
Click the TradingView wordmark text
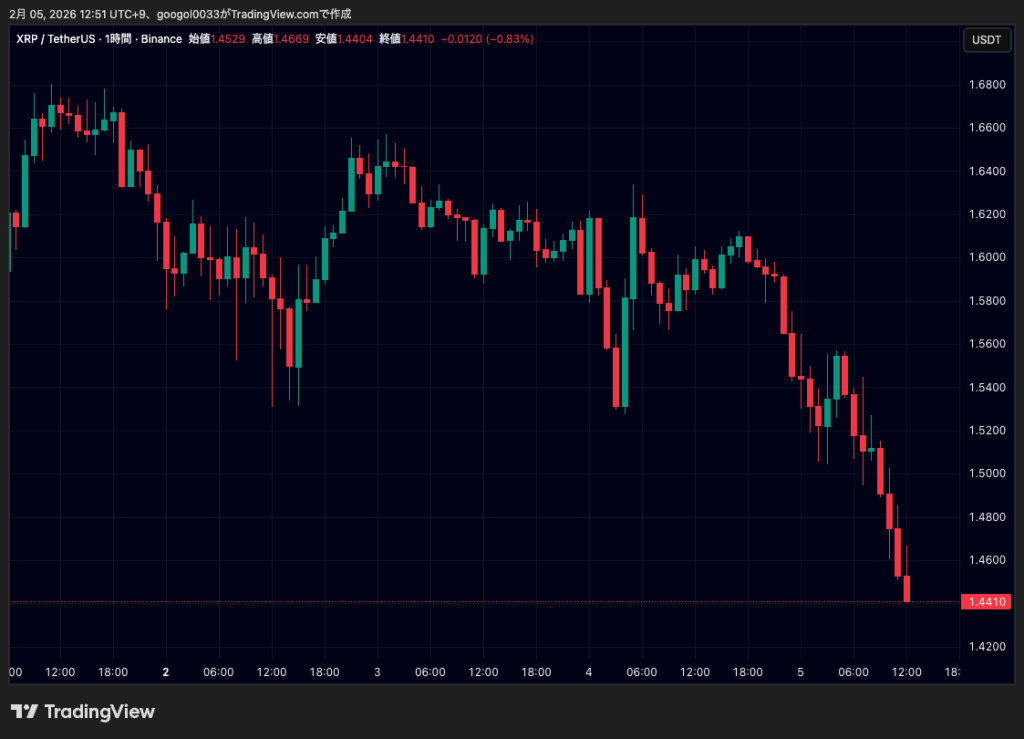tap(100, 712)
